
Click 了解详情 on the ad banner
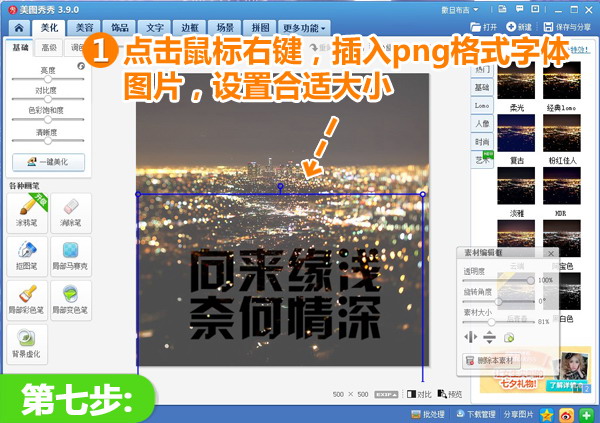564,385
